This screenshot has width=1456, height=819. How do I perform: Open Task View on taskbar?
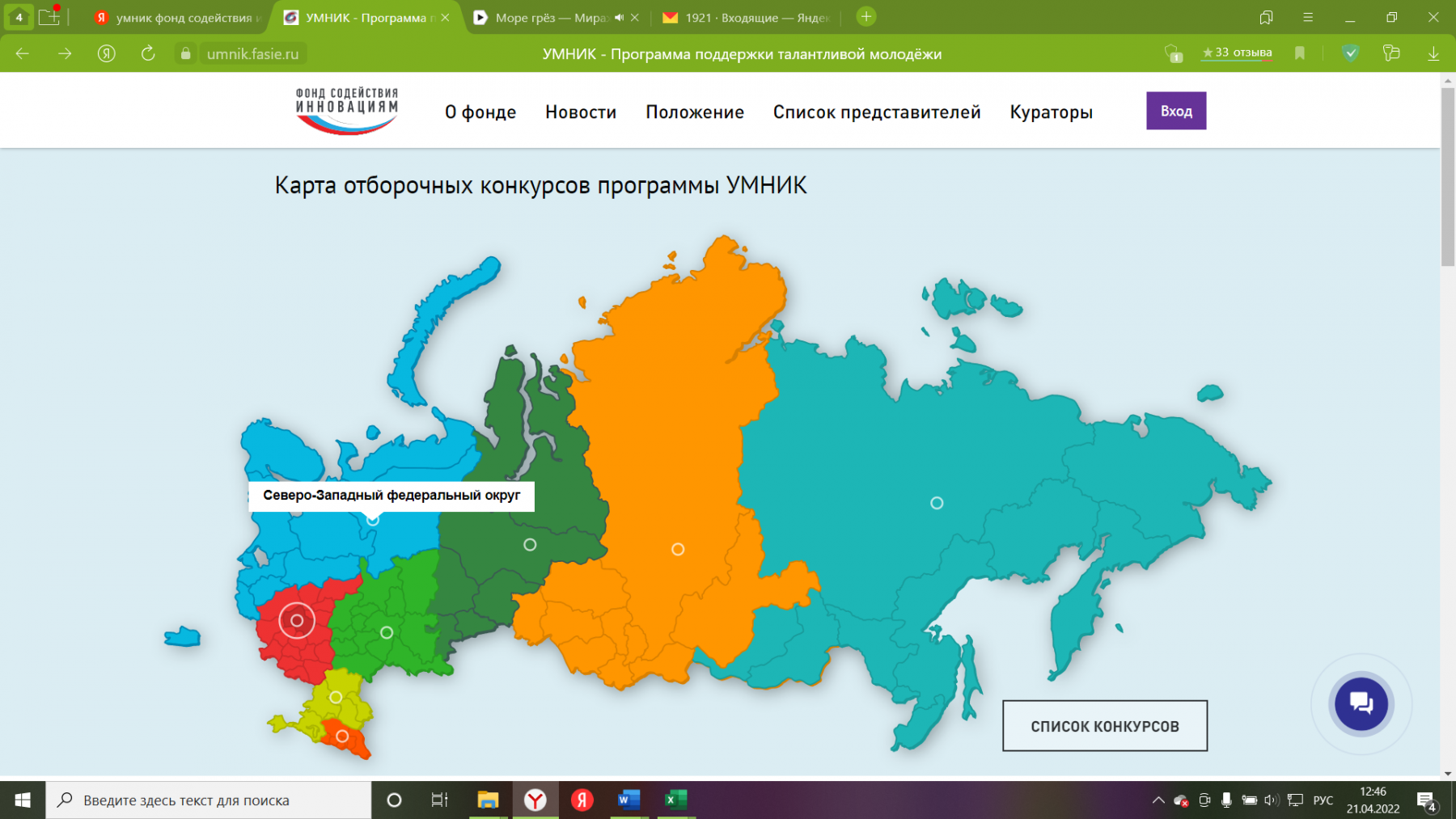pos(439,800)
